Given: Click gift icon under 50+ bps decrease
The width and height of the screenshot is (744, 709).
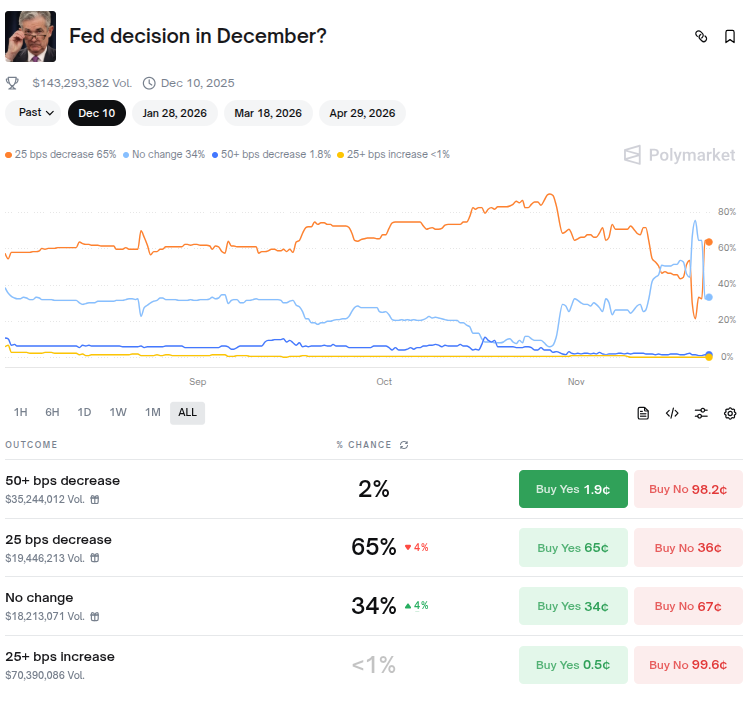Looking at the screenshot, I should pyautogui.click(x=95, y=499).
